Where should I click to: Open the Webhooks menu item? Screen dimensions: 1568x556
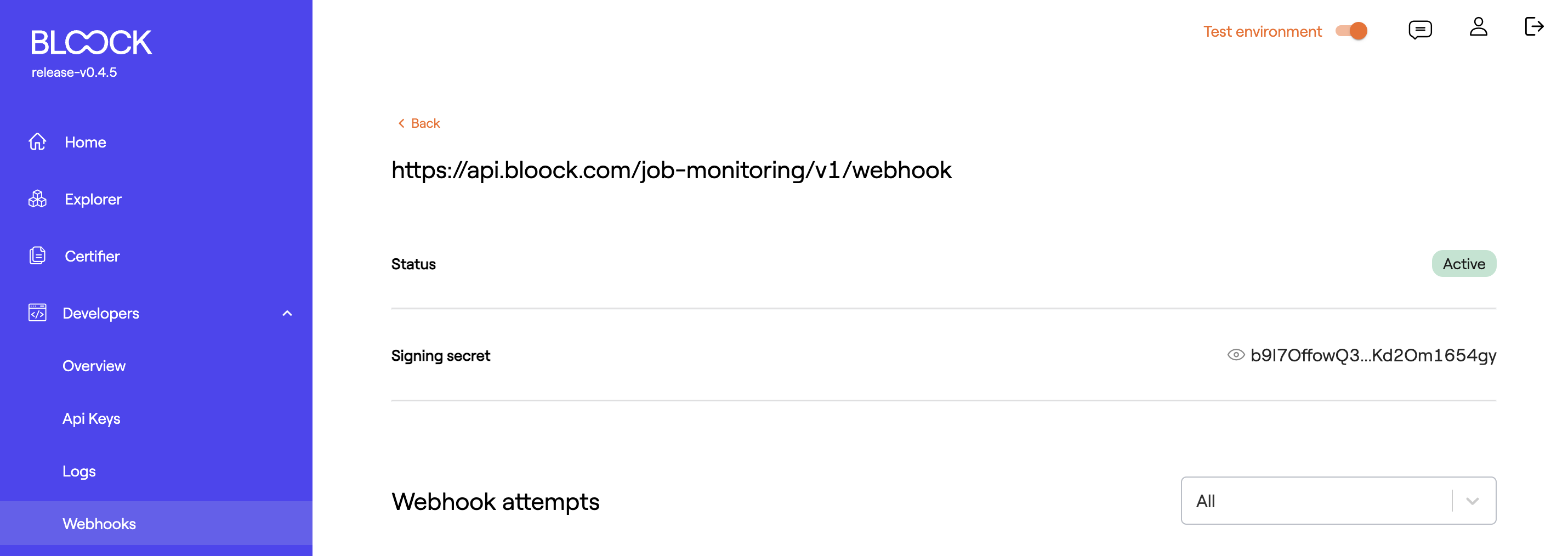pos(99,523)
